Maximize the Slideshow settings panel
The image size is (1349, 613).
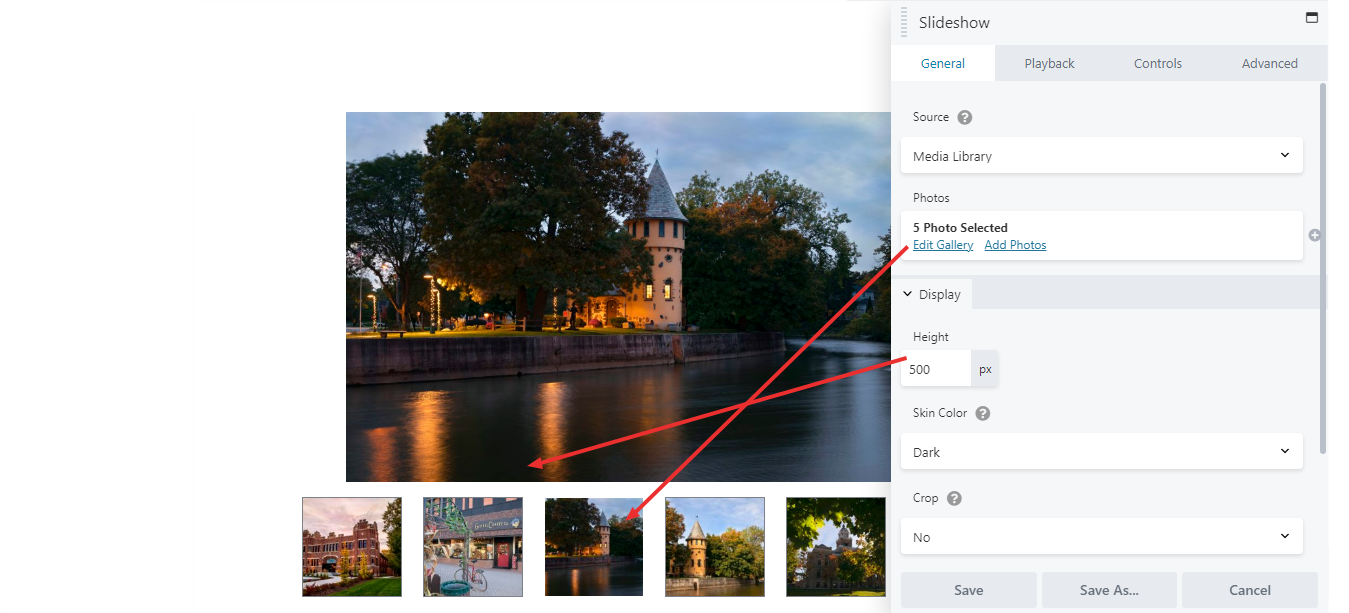(1312, 18)
